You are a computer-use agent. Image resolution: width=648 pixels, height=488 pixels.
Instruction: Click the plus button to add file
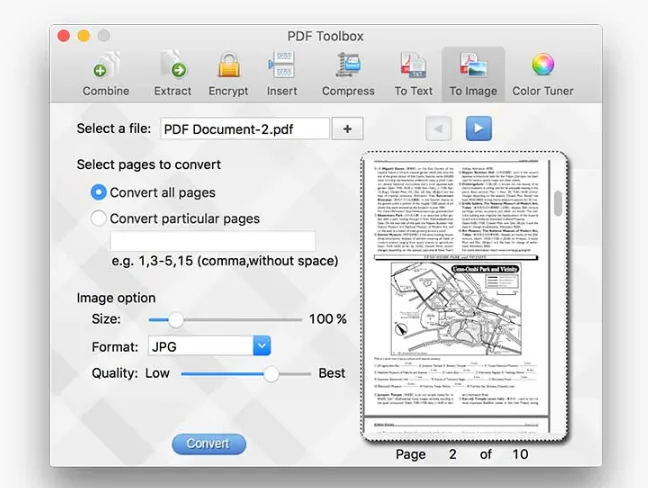347,129
